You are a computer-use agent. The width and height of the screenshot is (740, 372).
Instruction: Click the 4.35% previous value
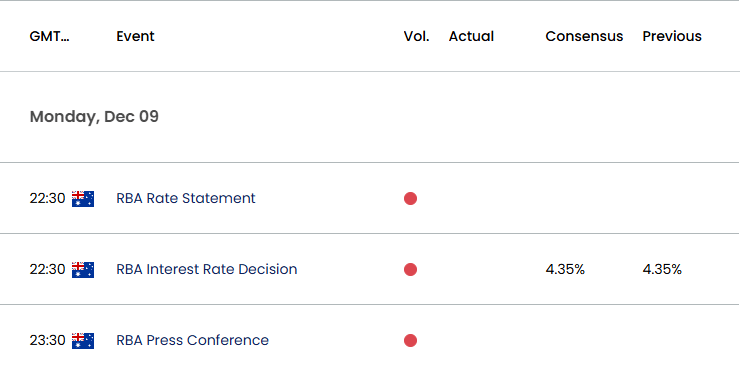662,270
